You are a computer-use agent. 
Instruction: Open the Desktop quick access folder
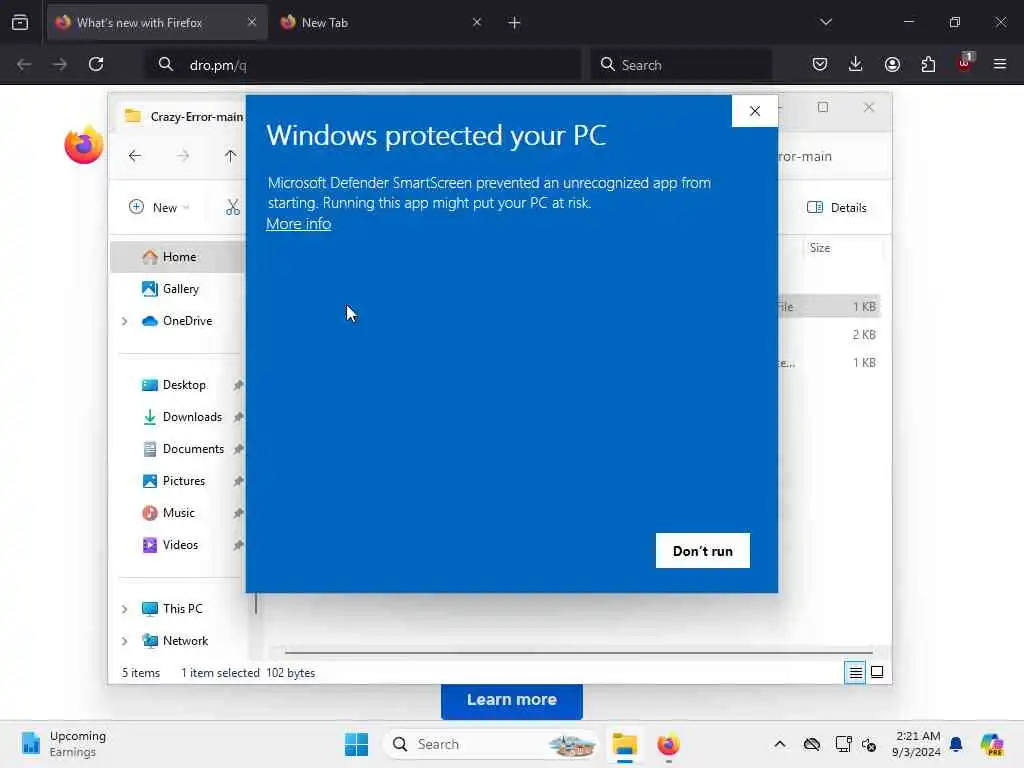175,385
